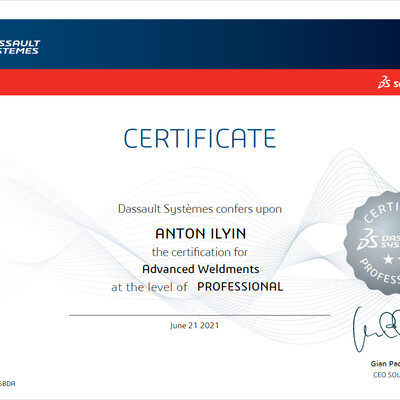This screenshot has height=400, width=400.
Task: Click the 'Gian Pao' signer name
Action: pos(385,364)
